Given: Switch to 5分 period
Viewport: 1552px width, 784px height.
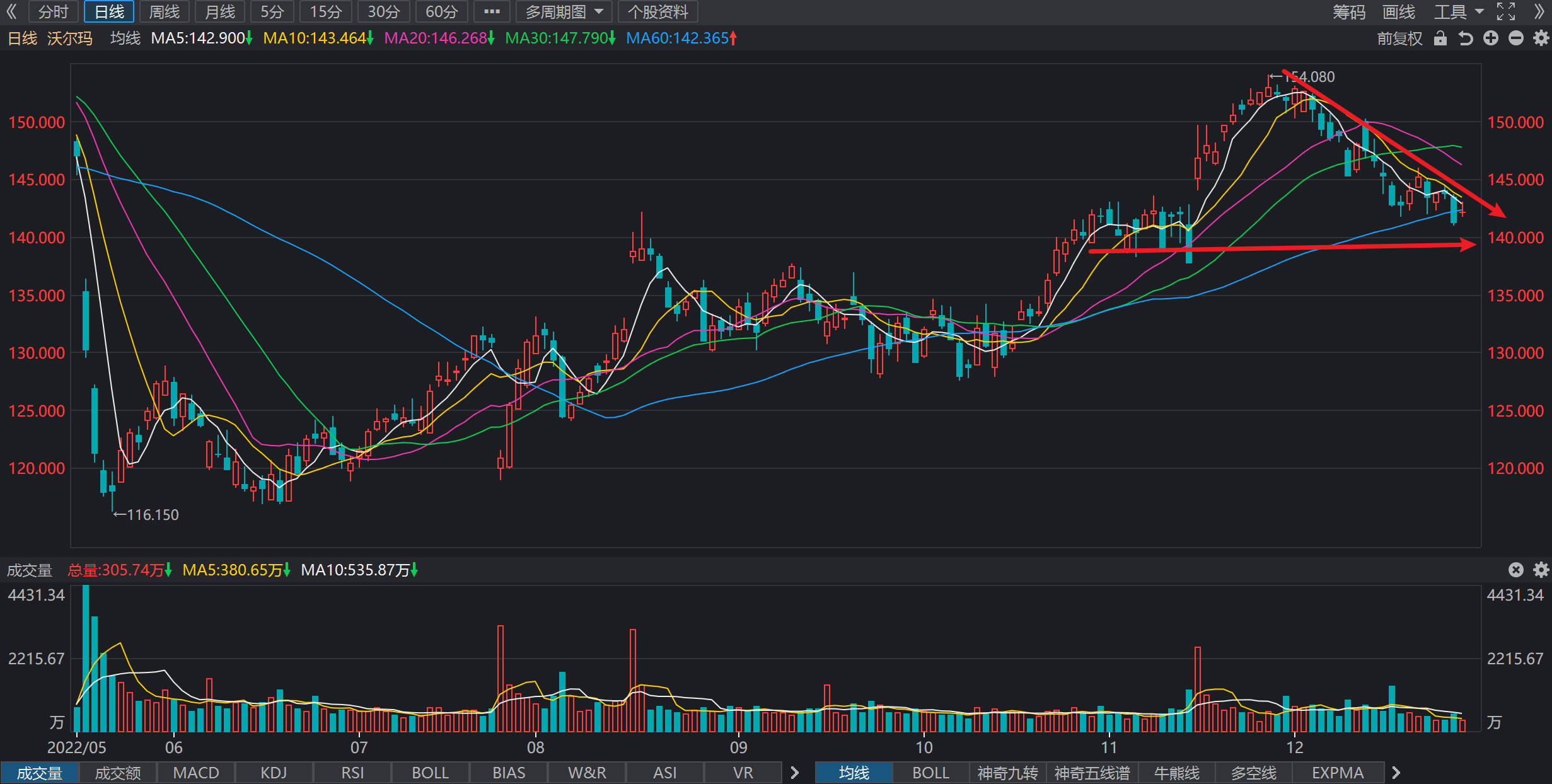Looking at the screenshot, I should pyautogui.click(x=272, y=11).
